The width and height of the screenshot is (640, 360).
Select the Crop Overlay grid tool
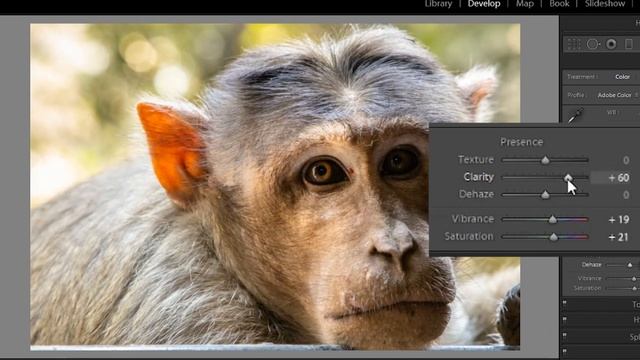[574, 44]
